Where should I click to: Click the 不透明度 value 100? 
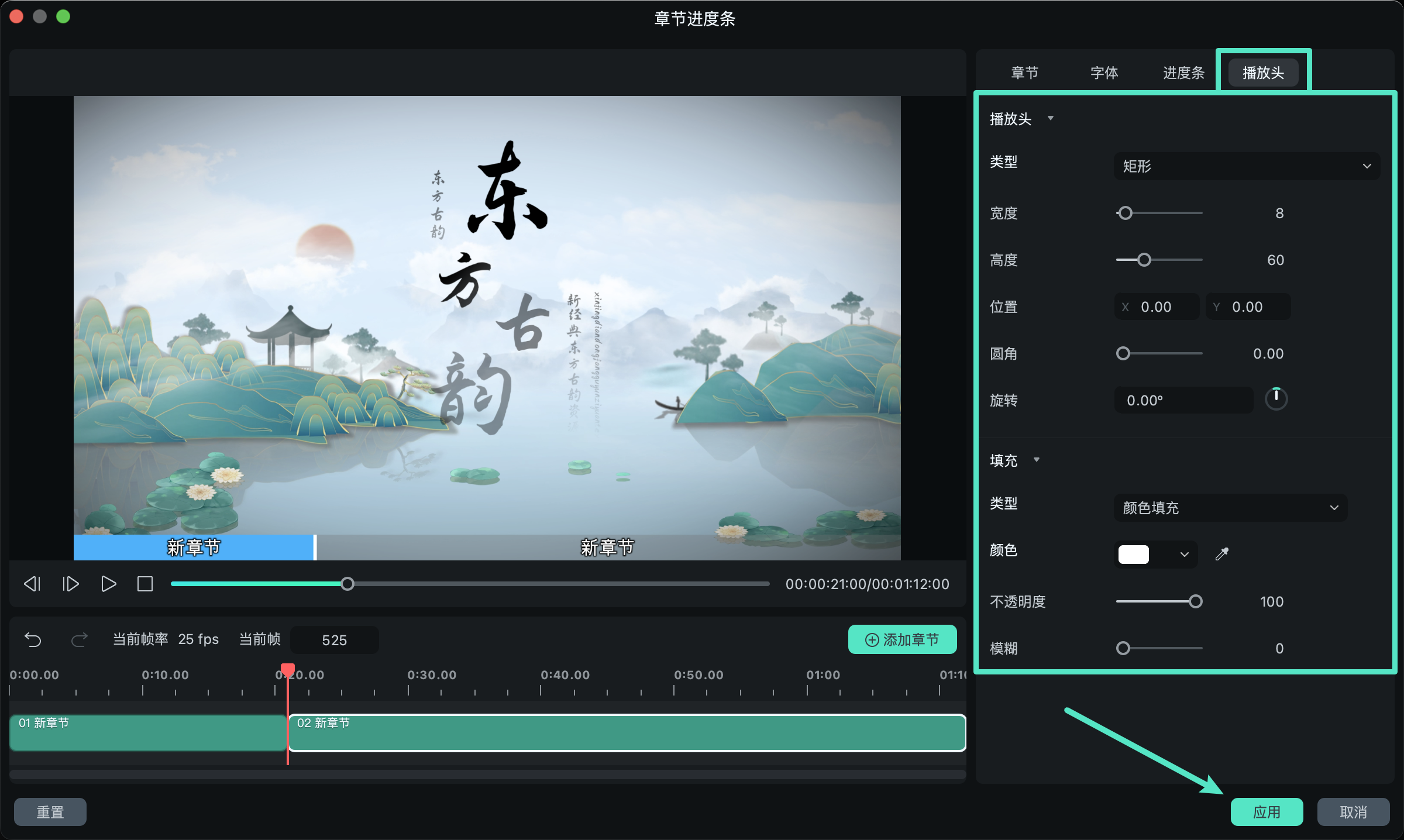(1272, 601)
